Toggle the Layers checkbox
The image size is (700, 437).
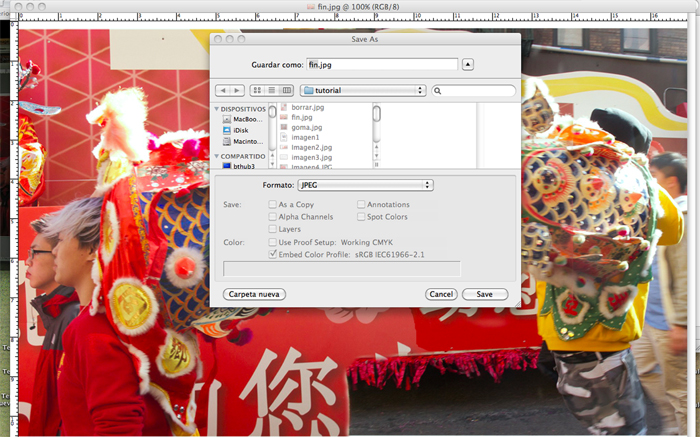coord(272,229)
